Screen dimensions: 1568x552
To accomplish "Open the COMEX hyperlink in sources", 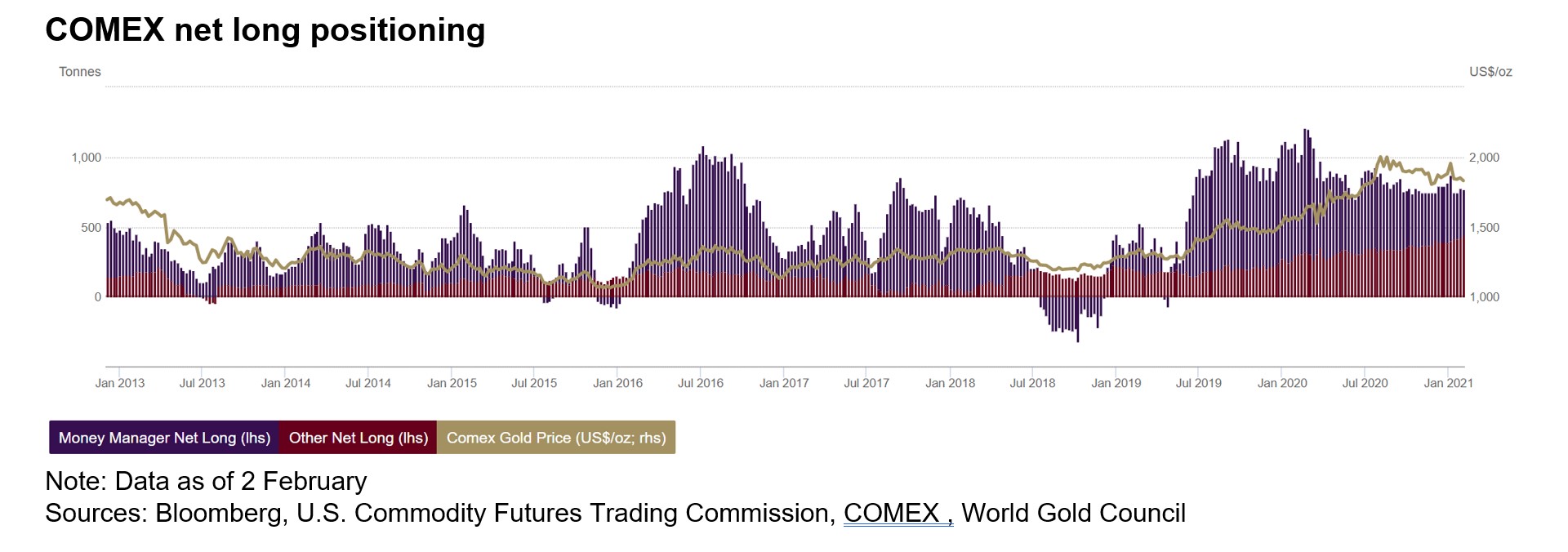I will (x=891, y=513).
